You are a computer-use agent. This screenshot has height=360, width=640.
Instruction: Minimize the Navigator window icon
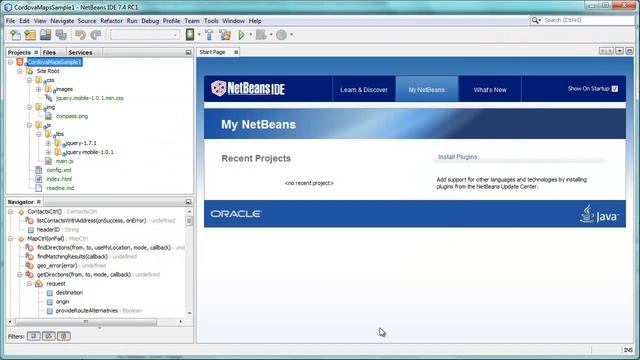188,202
